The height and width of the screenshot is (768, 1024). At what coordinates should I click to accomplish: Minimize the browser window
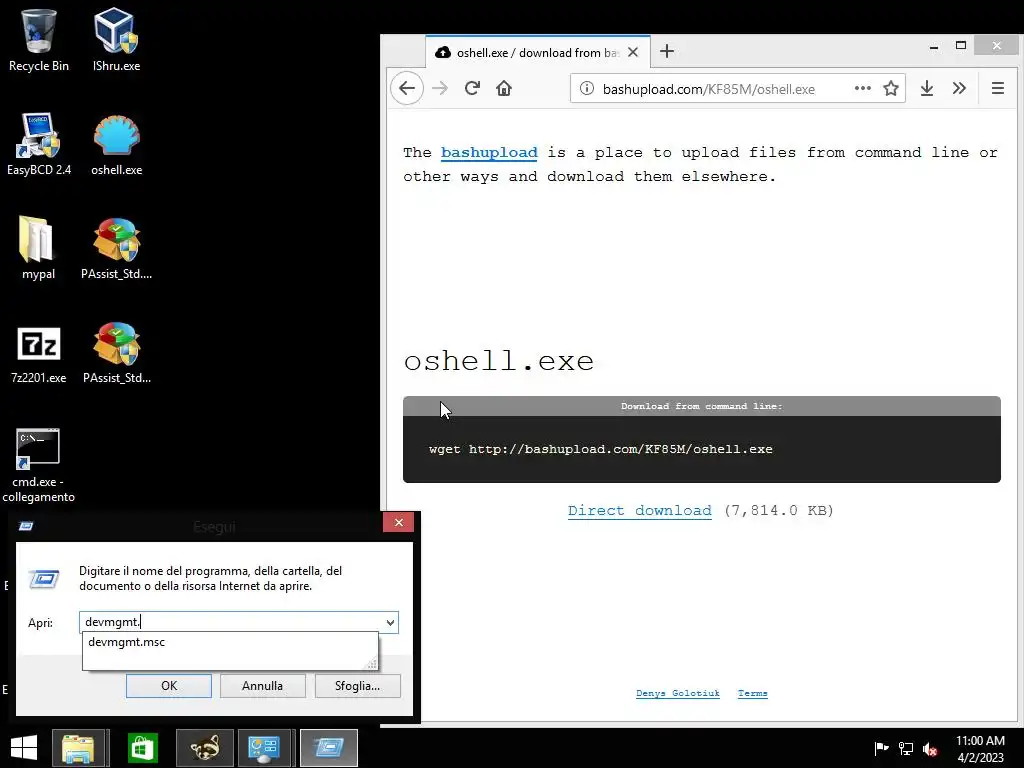pyautogui.click(x=934, y=46)
